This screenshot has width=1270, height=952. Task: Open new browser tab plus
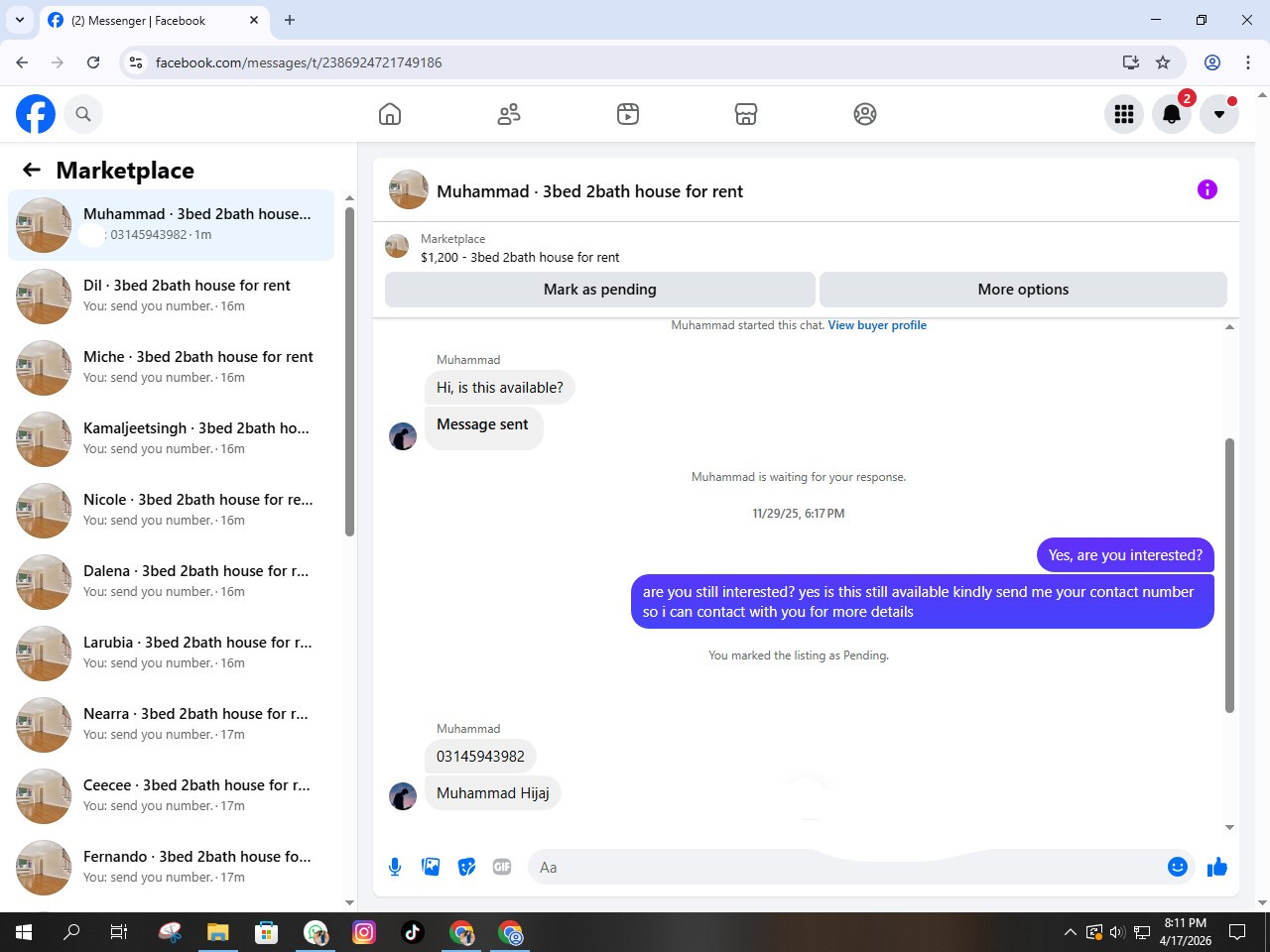(x=290, y=20)
